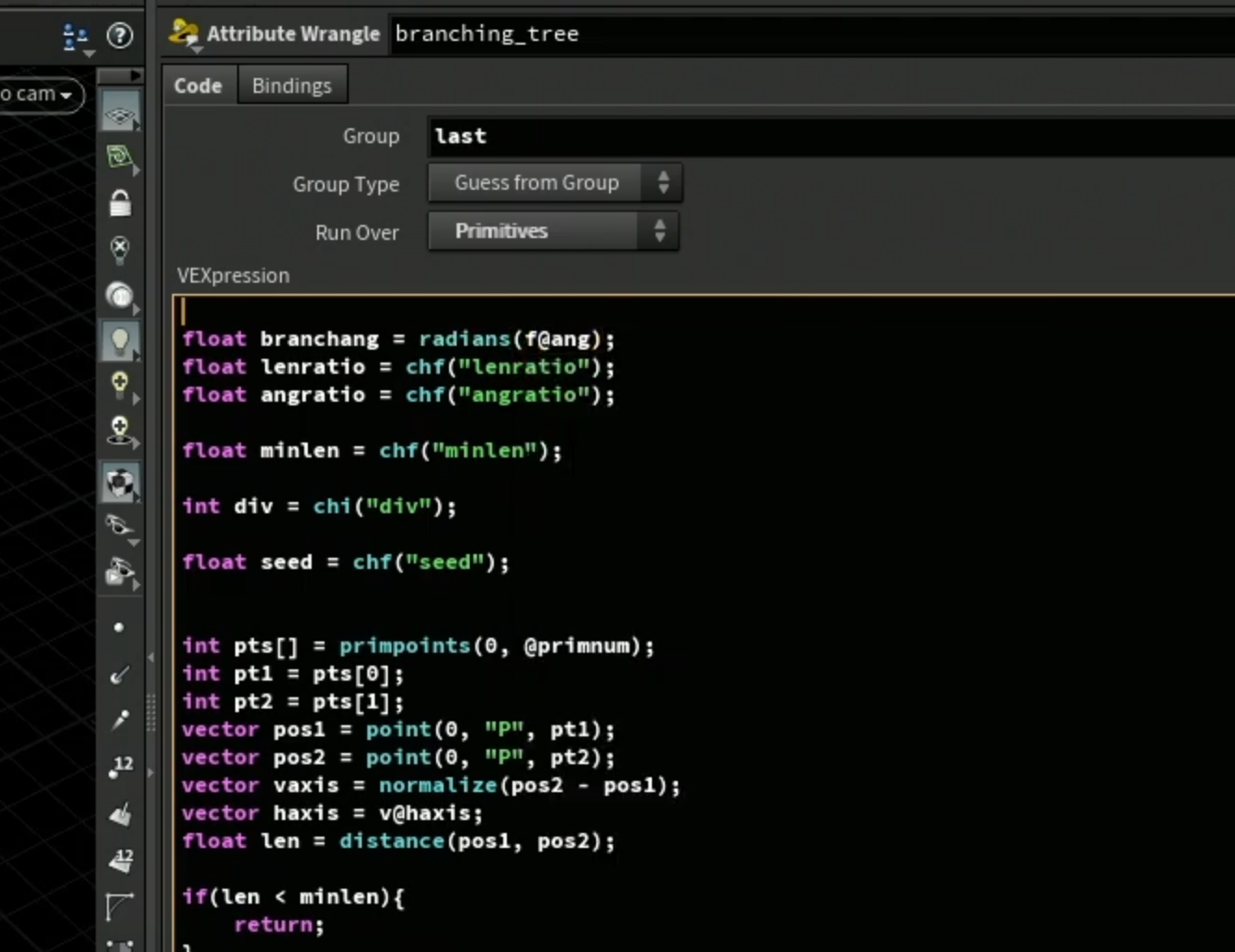
Task: Click inside the VEXpression code editor
Action: point(704,623)
